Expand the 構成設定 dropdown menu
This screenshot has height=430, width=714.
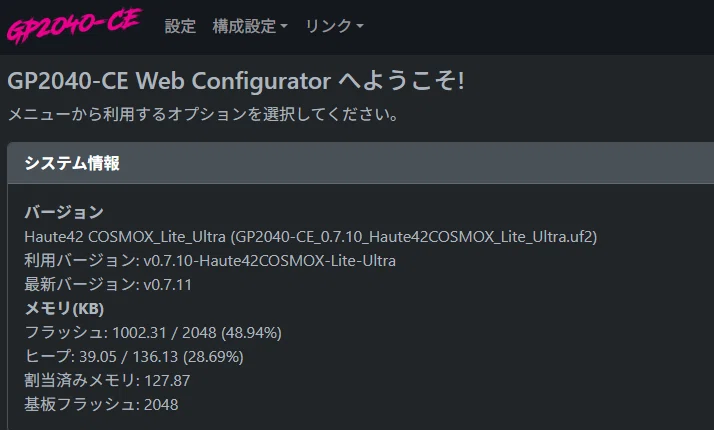coord(250,26)
